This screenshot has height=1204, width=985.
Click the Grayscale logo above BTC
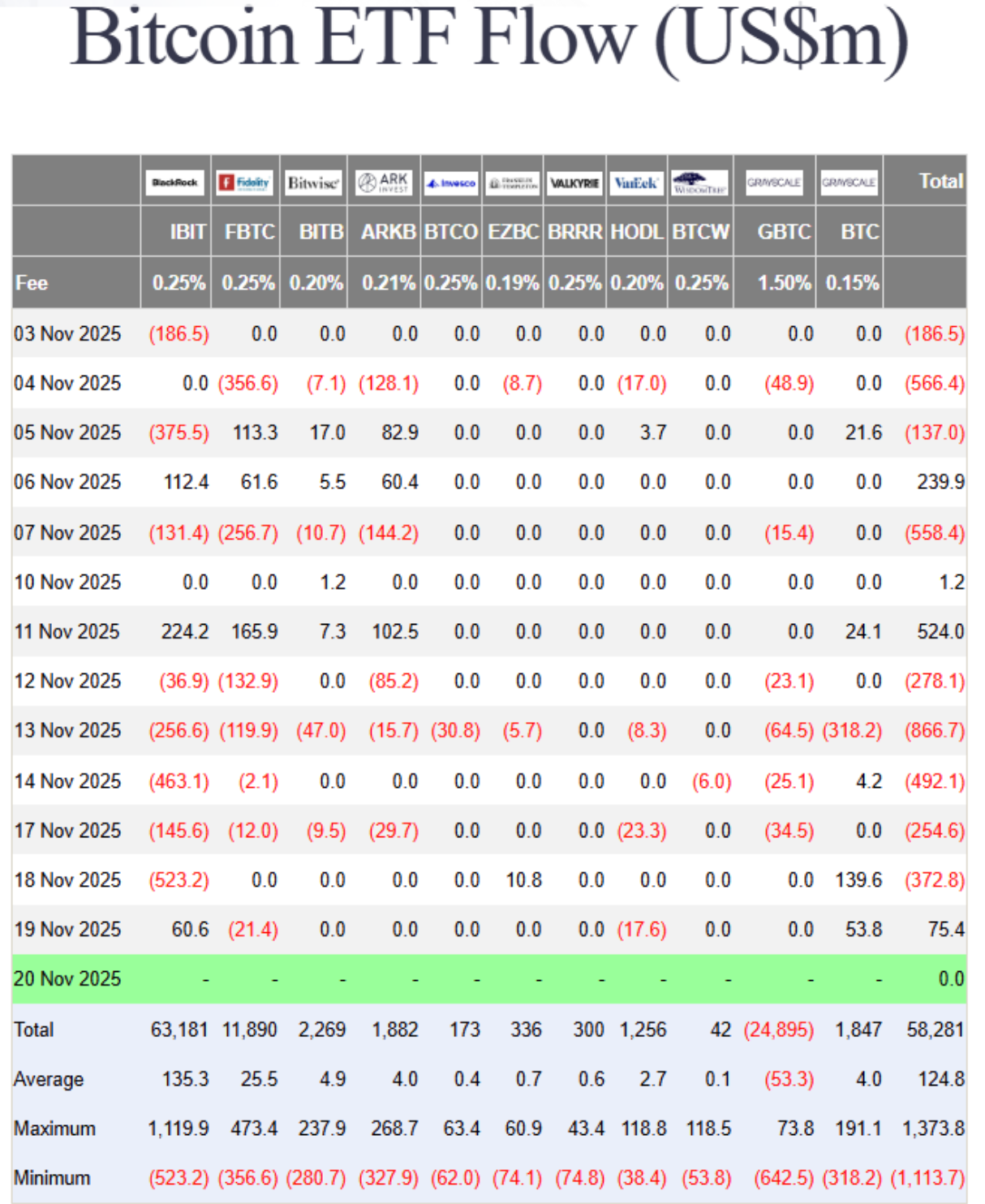pyautogui.click(x=849, y=182)
